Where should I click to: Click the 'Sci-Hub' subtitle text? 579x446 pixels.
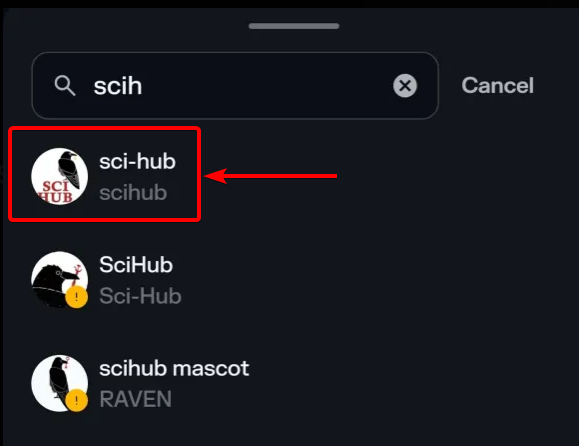(x=140, y=296)
